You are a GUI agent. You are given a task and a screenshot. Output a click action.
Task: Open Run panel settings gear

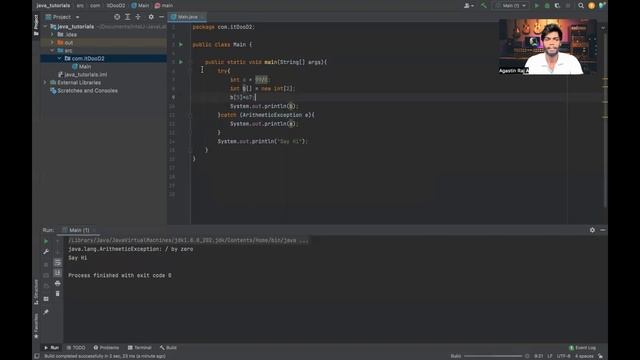pyautogui.click(x=592, y=230)
